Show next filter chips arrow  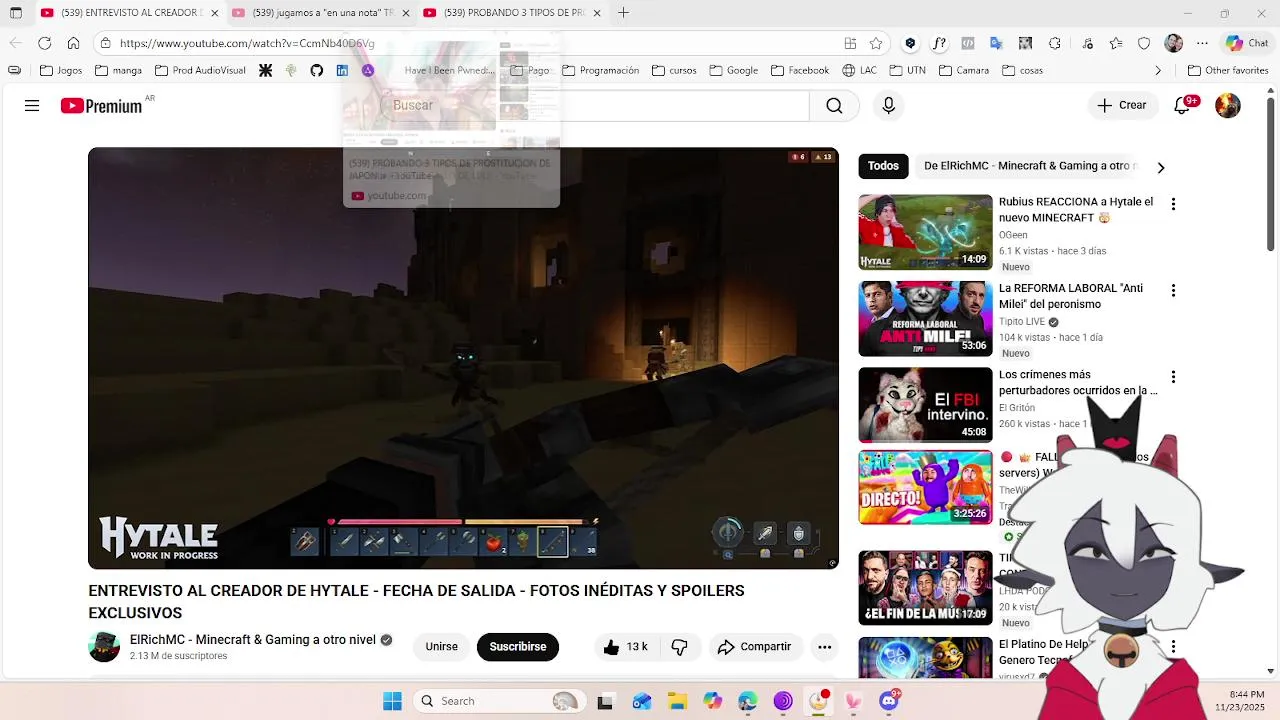pyautogui.click(x=1161, y=168)
